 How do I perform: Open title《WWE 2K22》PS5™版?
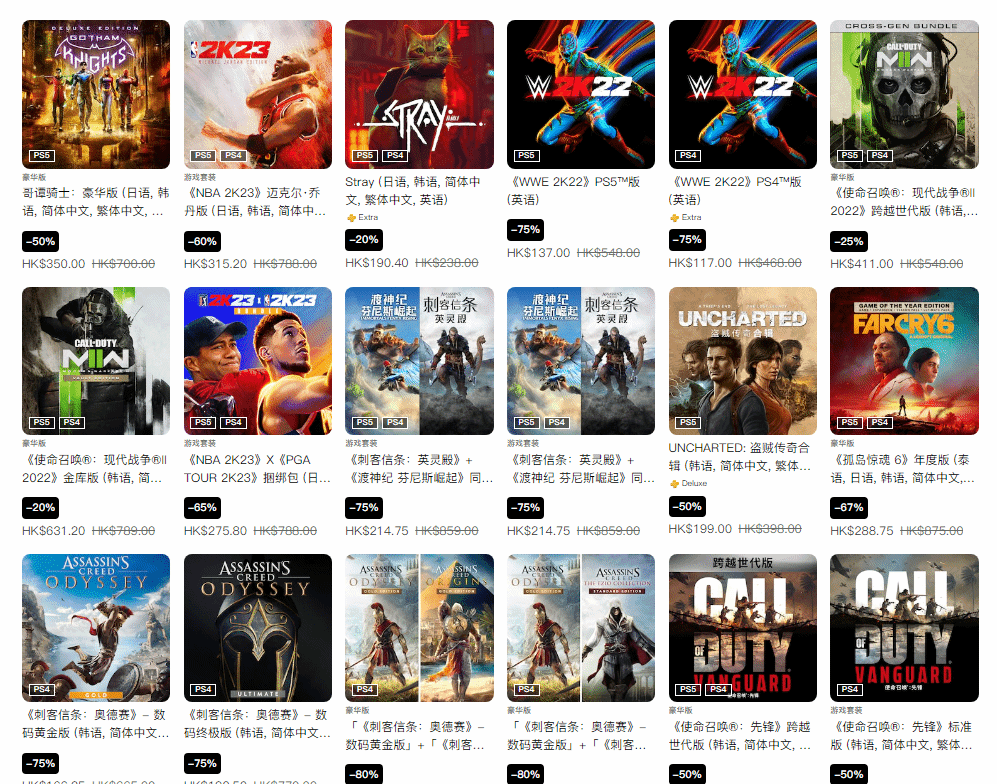574,191
